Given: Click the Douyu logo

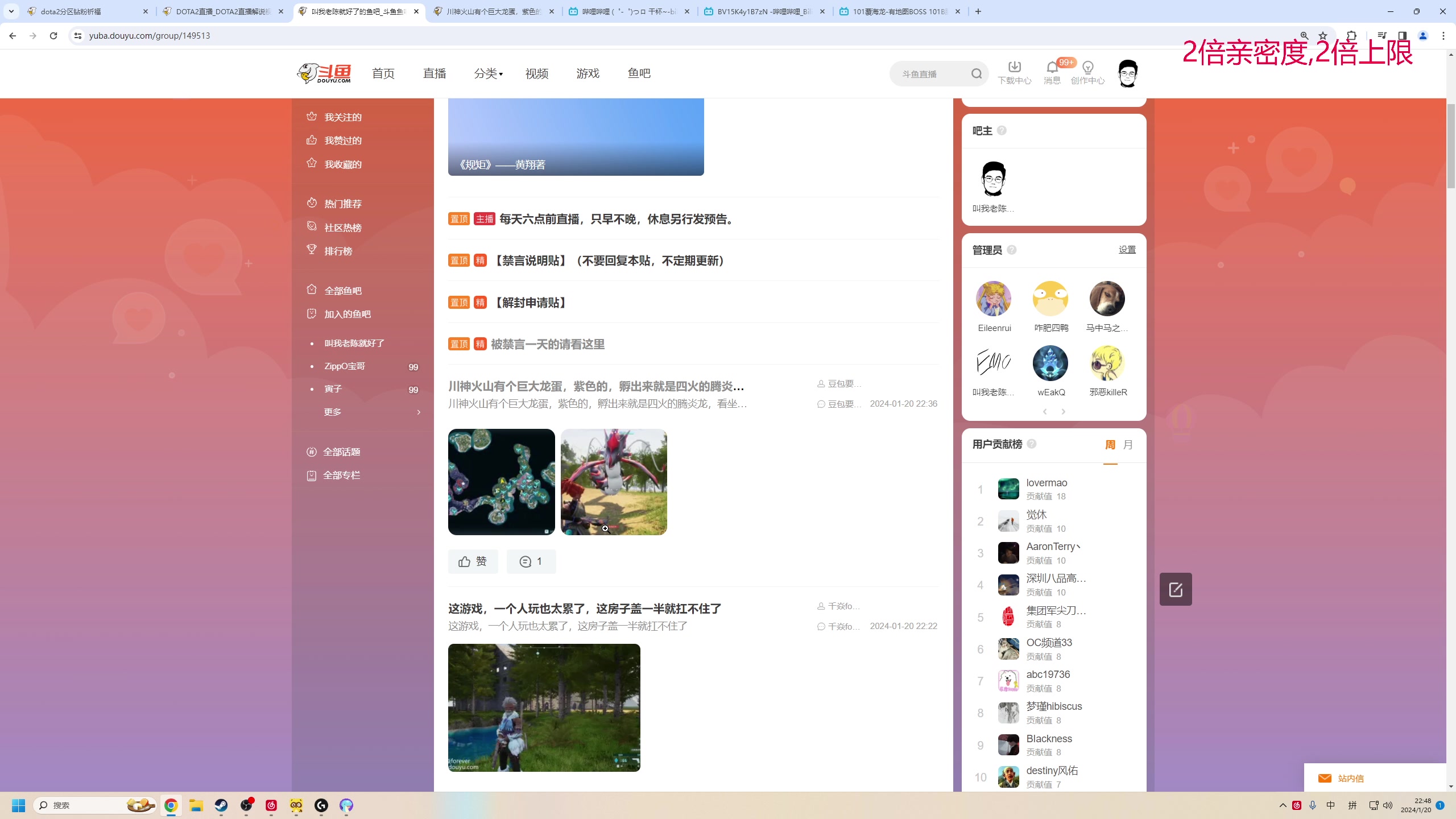Looking at the screenshot, I should click(x=324, y=73).
